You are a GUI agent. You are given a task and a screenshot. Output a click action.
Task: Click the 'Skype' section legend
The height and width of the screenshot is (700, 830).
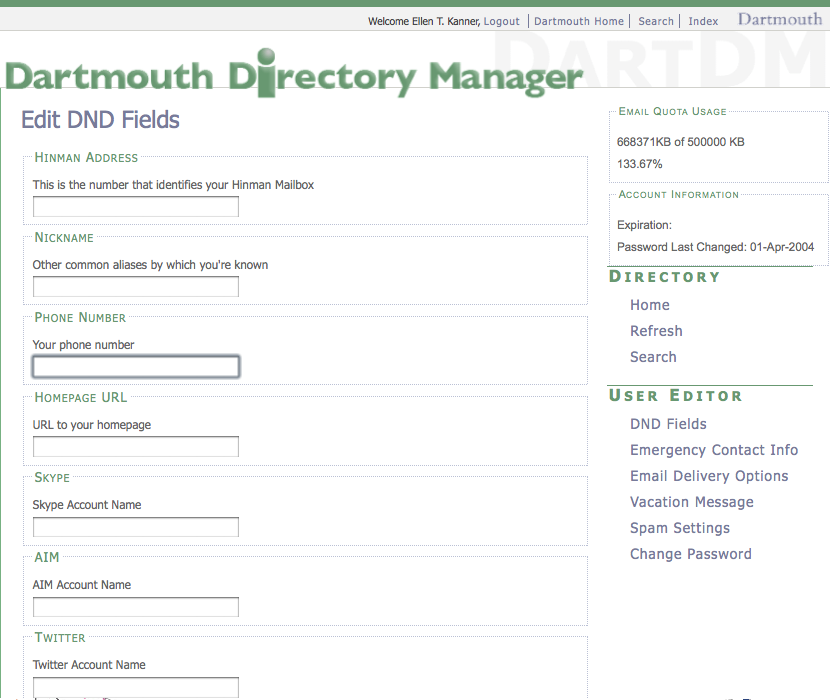(52, 478)
